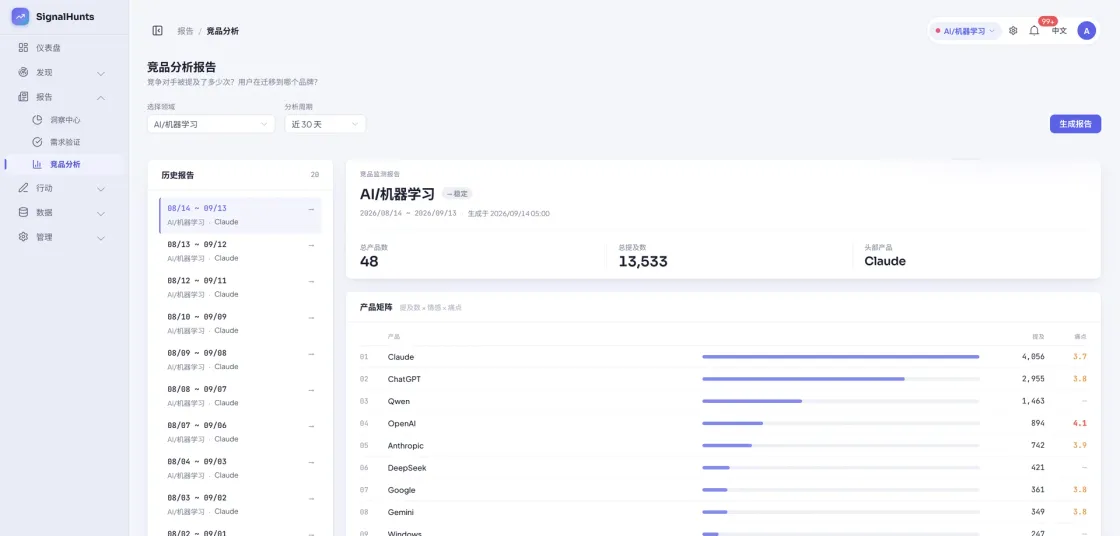1120x536 pixels.
Task: Open the top-bar AI/机器学习 domain selector
Action: (x=965, y=31)
